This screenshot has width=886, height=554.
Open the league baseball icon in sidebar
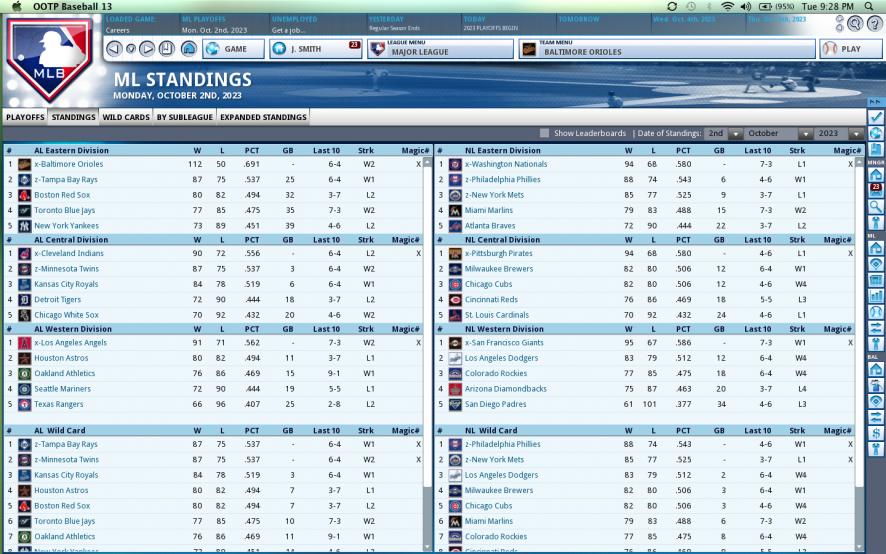coord(876,311)
